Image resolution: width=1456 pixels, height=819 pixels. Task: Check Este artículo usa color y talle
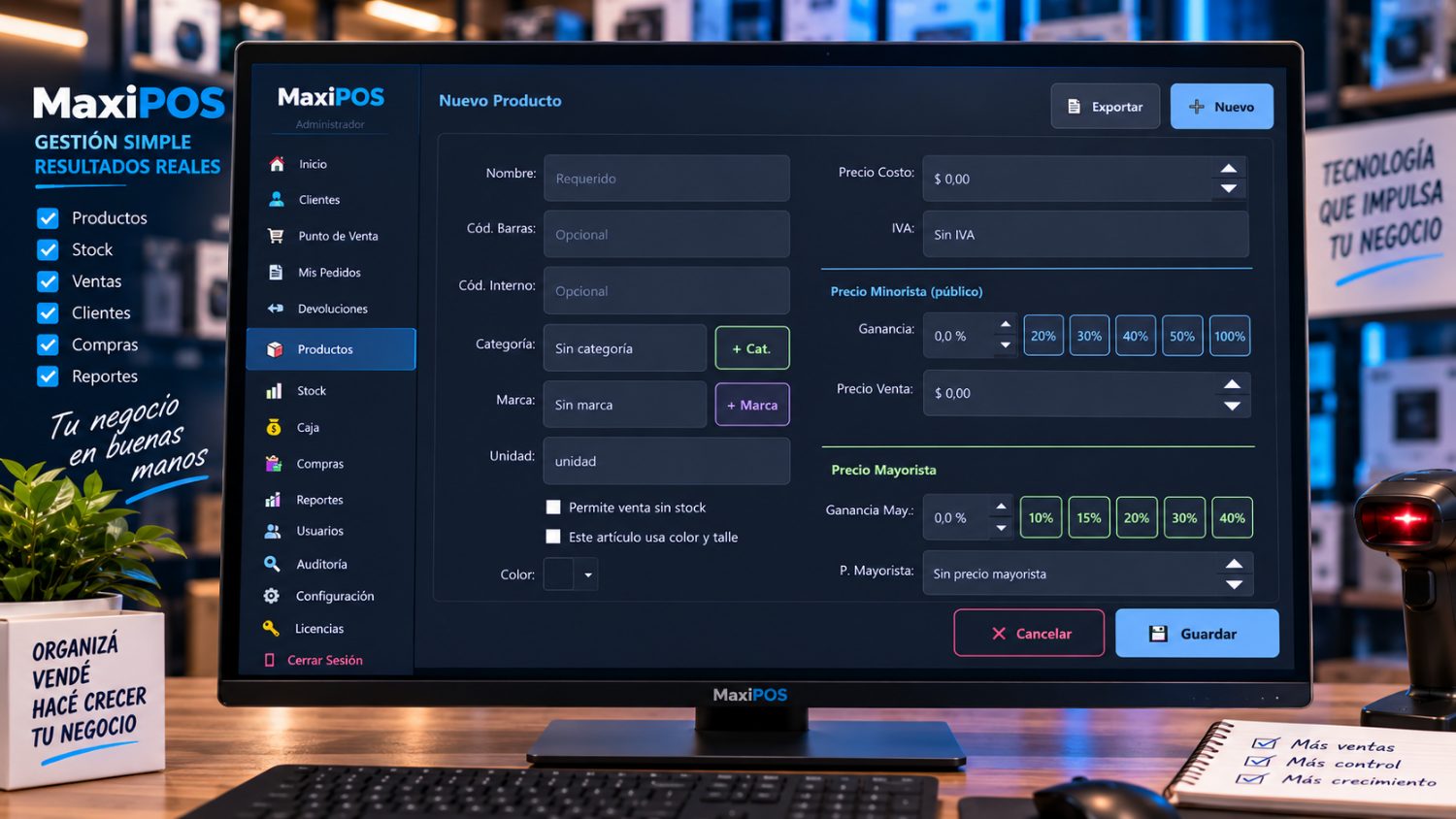553,537
